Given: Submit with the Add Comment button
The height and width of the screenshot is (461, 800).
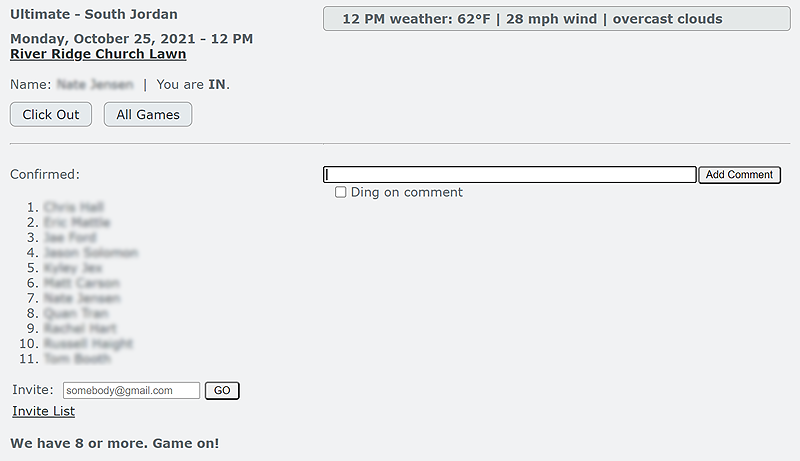Looking at the screenshot, I should (739, 175).
